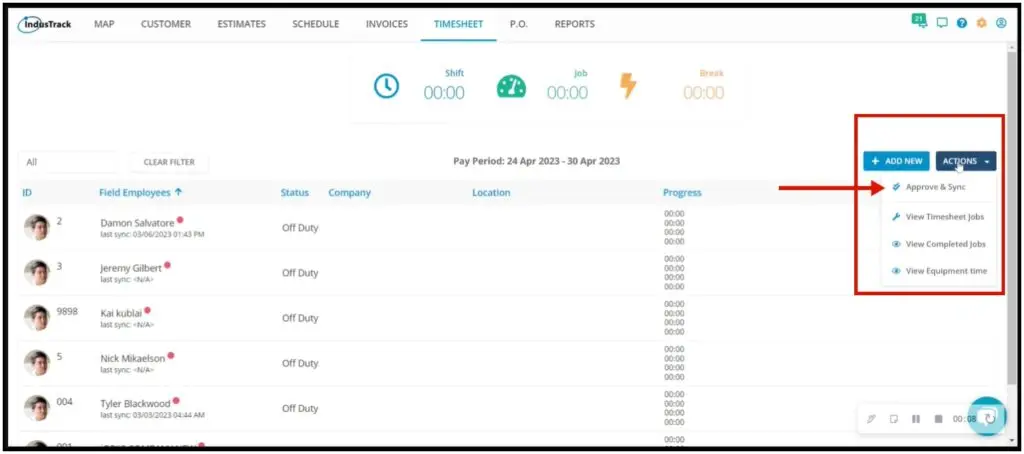The width and height of the screenshot is (1024, 454).
Task: Click red status dot beside Jeremy Gilbert
Action: (168, 265)
